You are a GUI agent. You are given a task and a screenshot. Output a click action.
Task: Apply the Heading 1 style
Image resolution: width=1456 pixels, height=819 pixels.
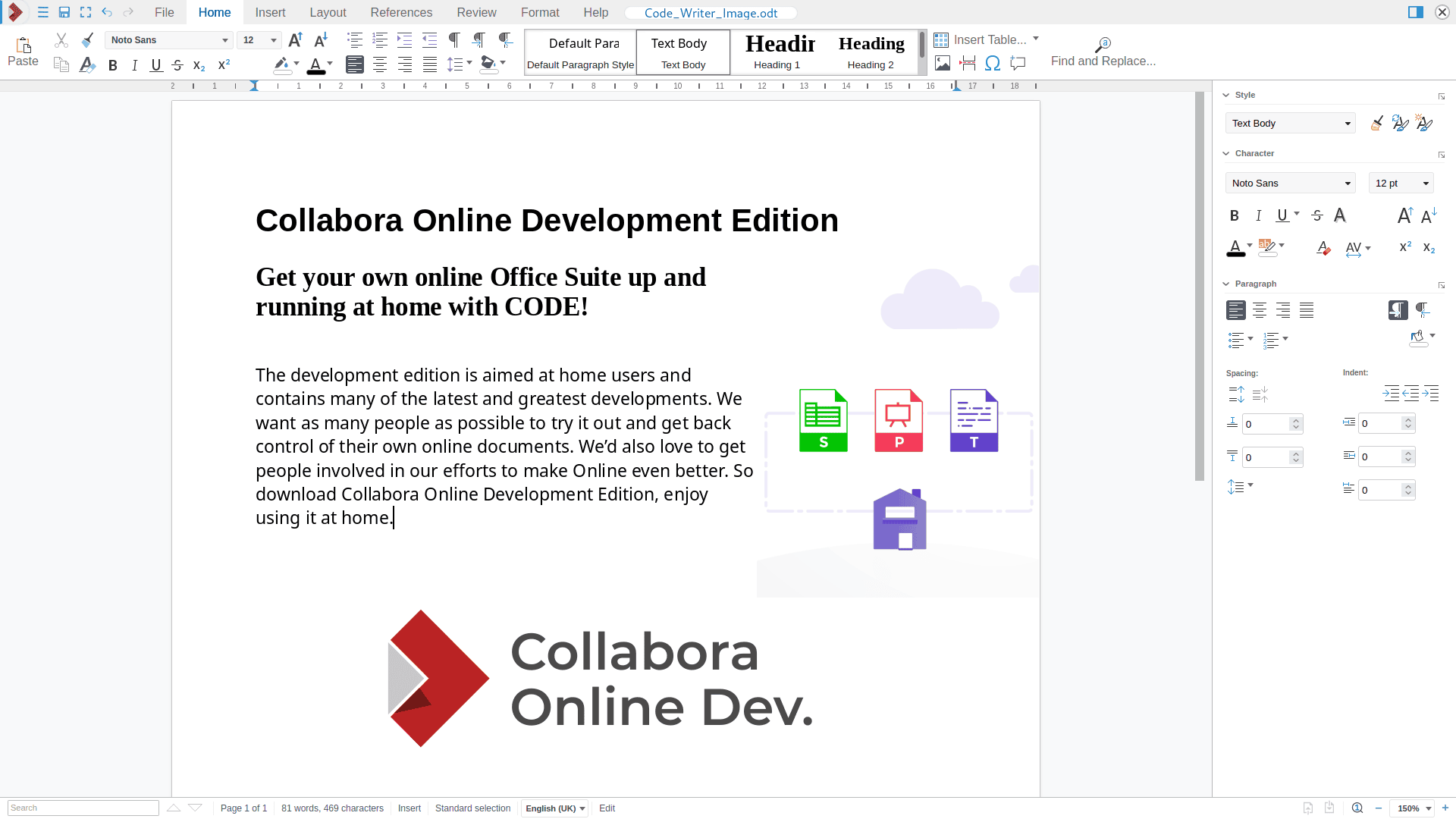click(x=777, y=52)
